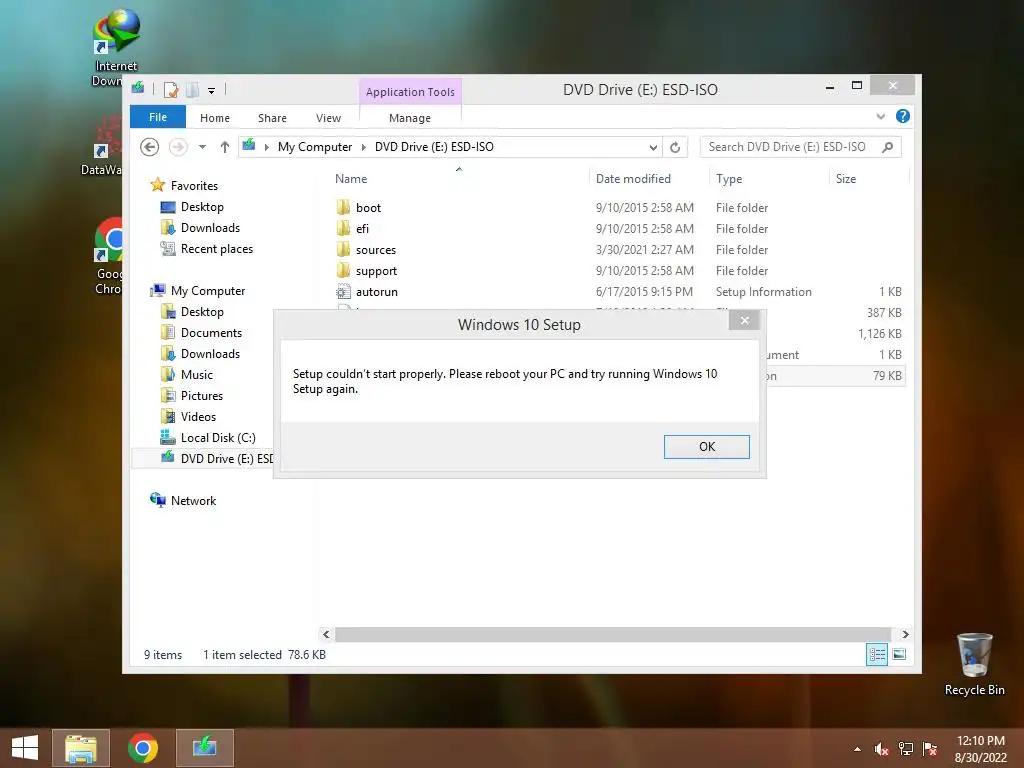Open the Quick Access Toolbar customize dropdown
The width and height of the screenshot is (1024, 768).
pyautogui.click(x=212, y=91)
